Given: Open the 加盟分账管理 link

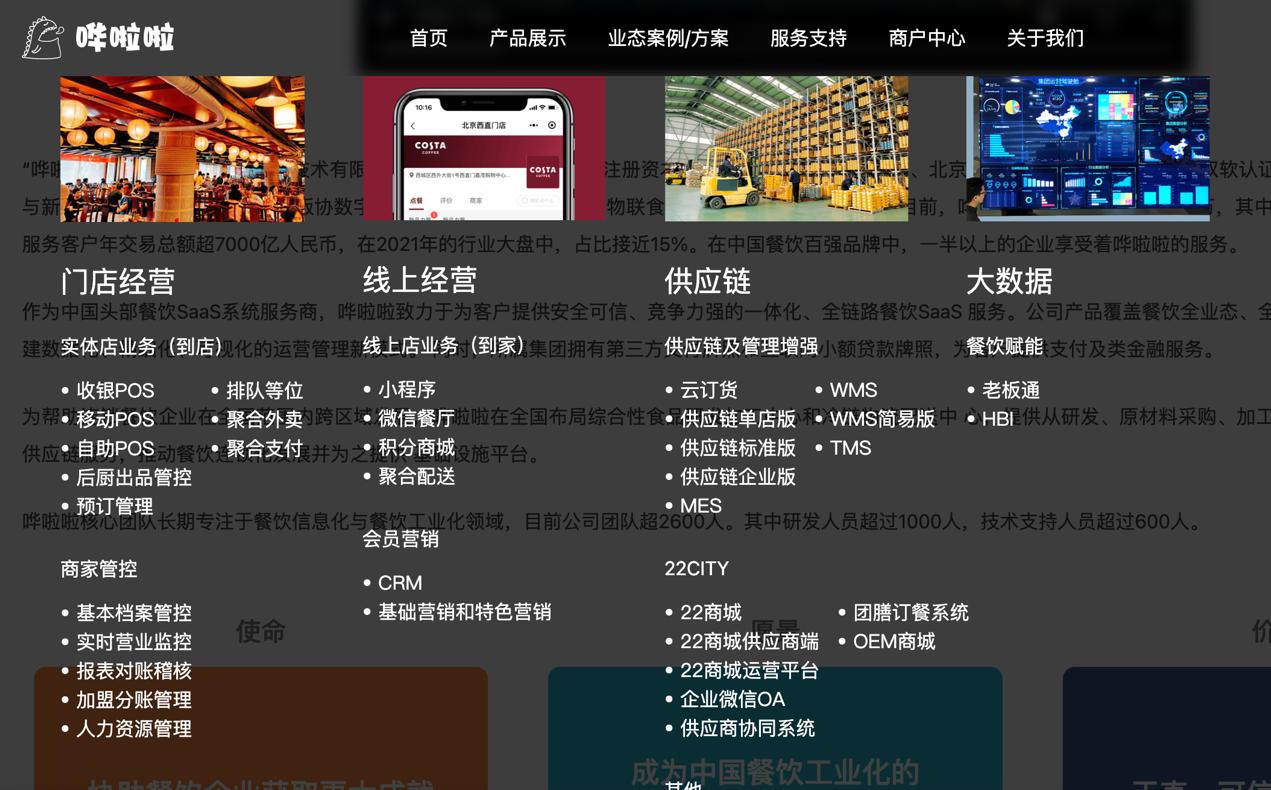Looking at the screenshot, I should [134, 699].
